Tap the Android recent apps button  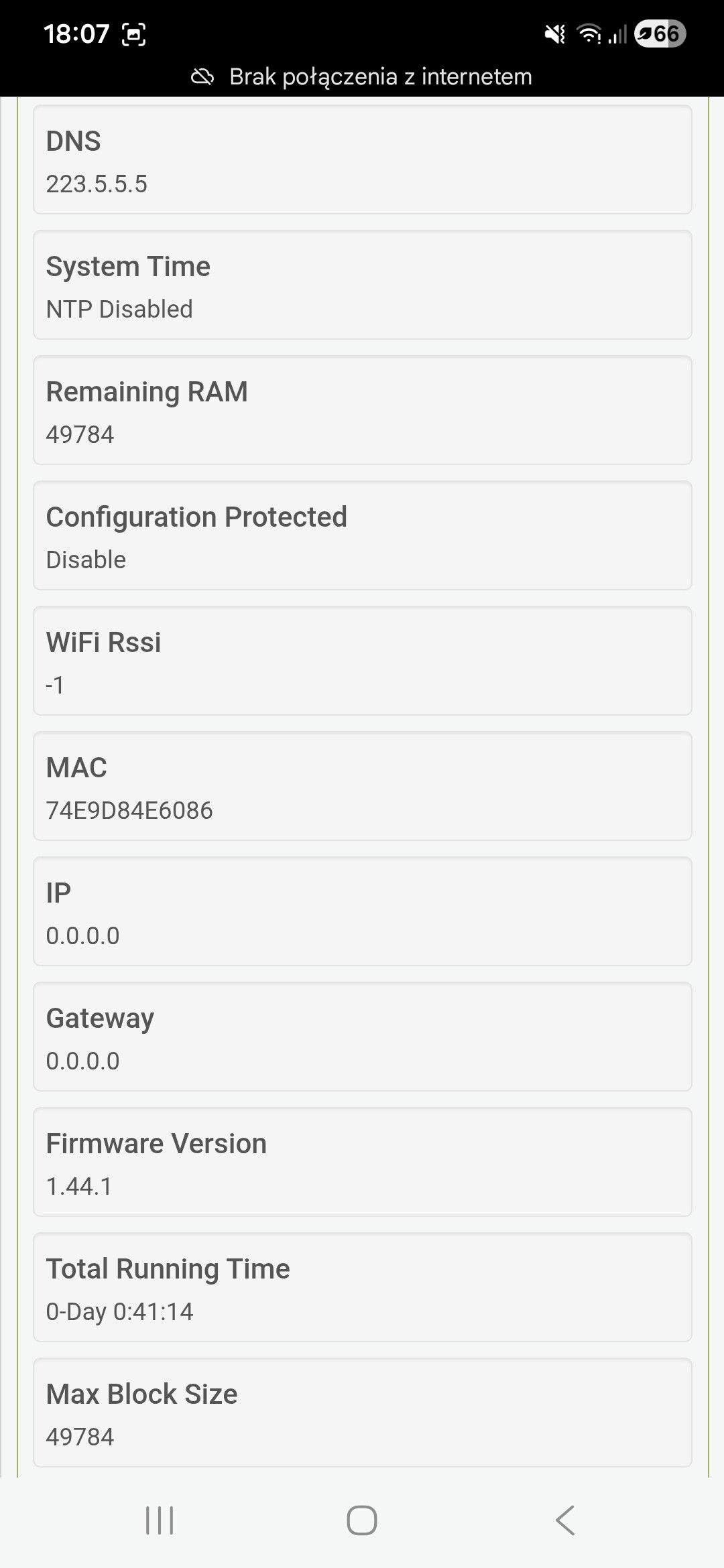pos(160,1520)
